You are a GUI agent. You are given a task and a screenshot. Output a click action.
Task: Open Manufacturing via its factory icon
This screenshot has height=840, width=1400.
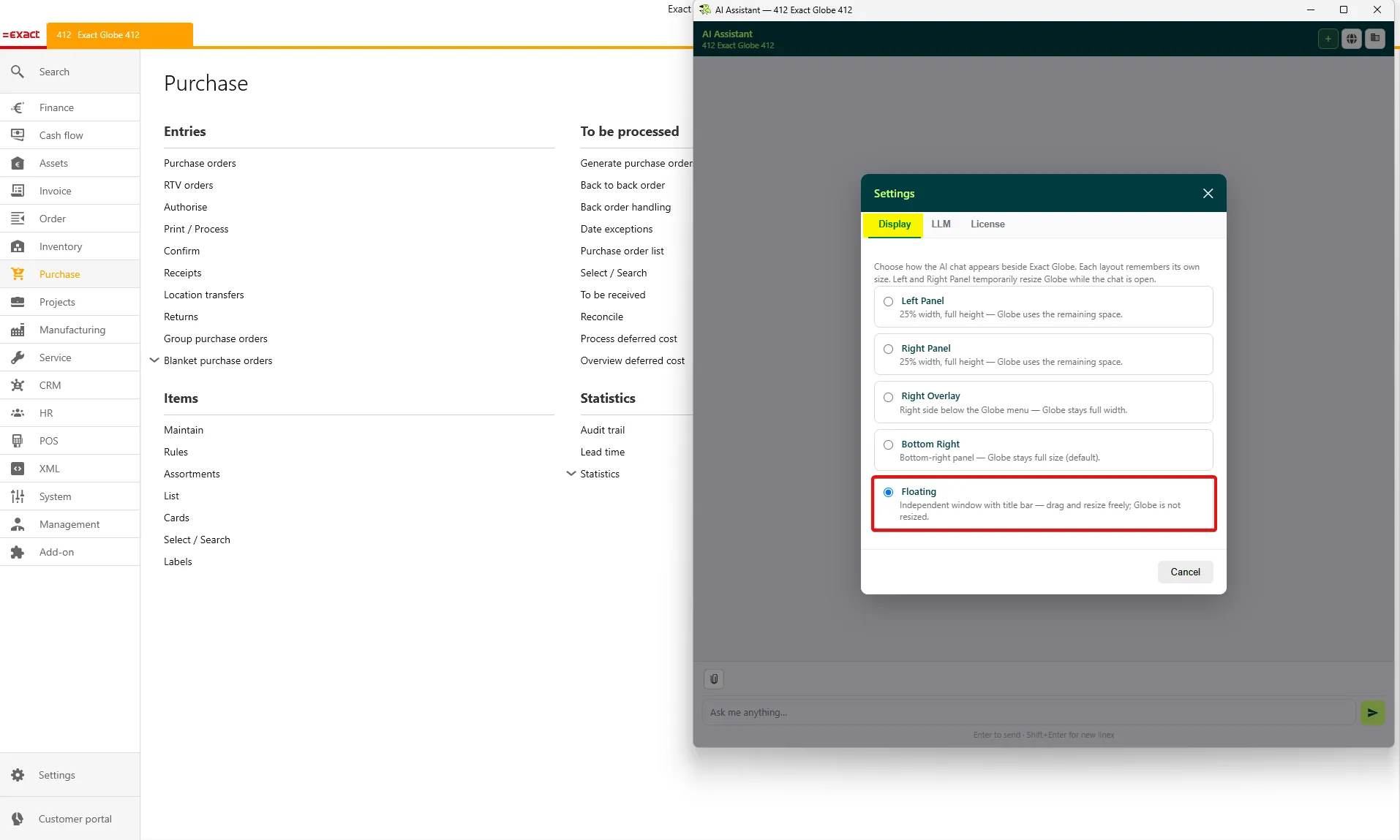coord(18,330)
